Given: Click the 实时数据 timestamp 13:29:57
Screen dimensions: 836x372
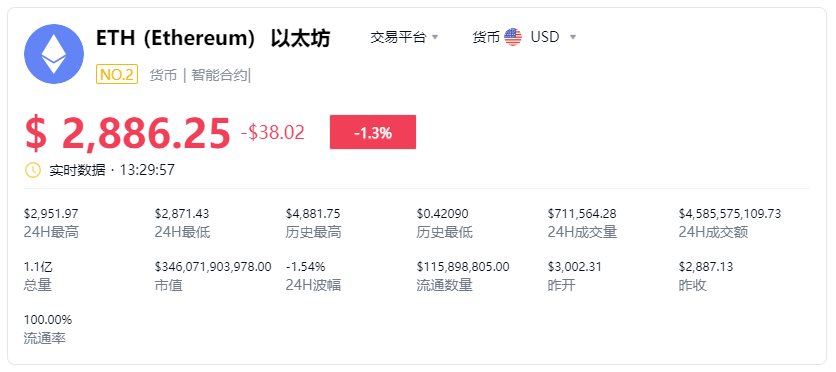Looking at the screenshot, I should coord(147,170).
